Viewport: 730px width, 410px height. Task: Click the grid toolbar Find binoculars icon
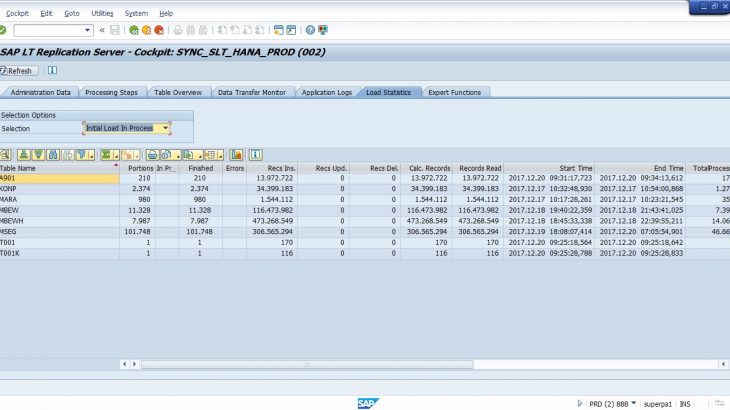pyautogui.click(x=53, y=155)
